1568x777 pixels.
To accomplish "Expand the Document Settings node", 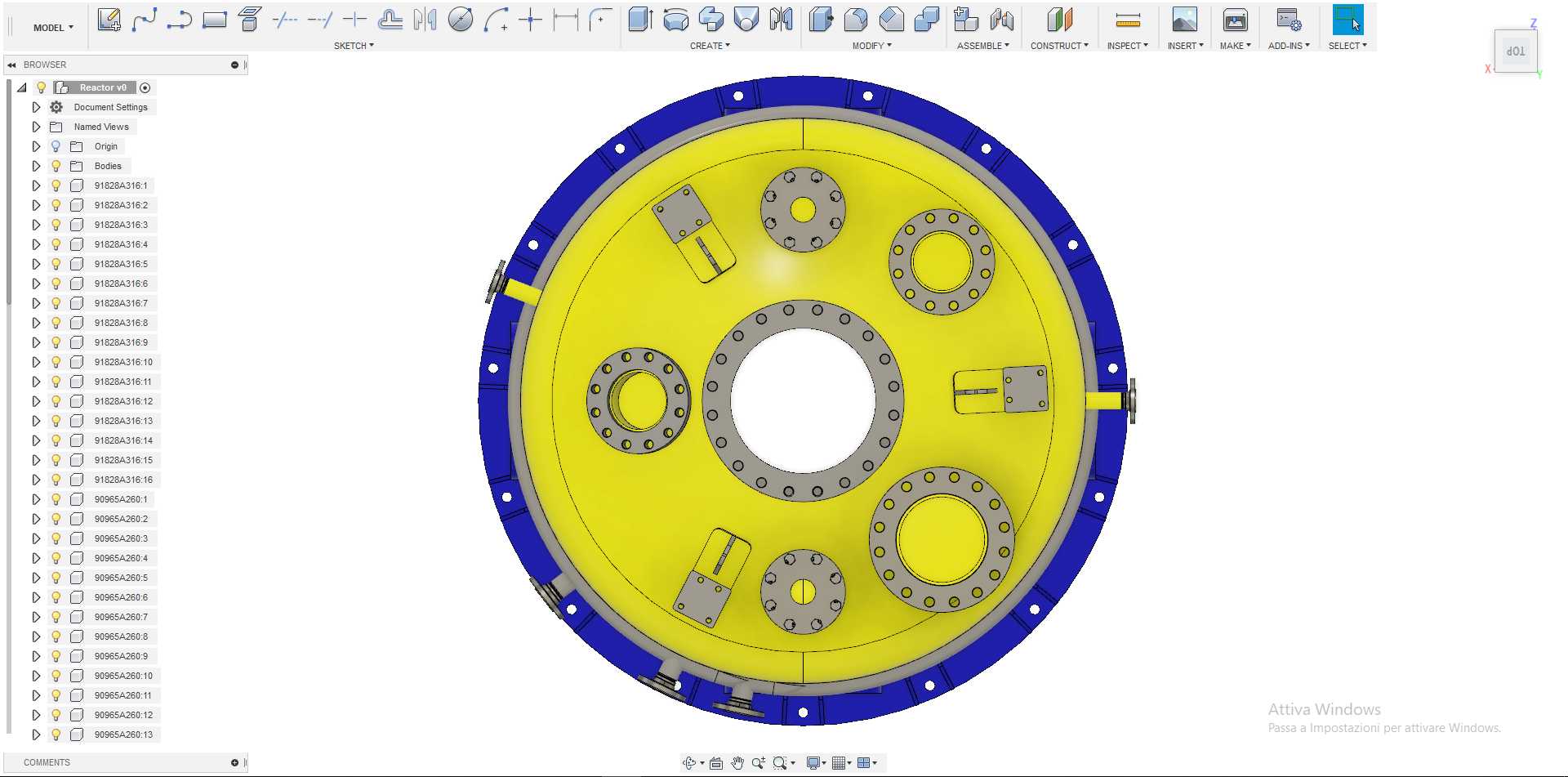I will [x=36, y=107].
